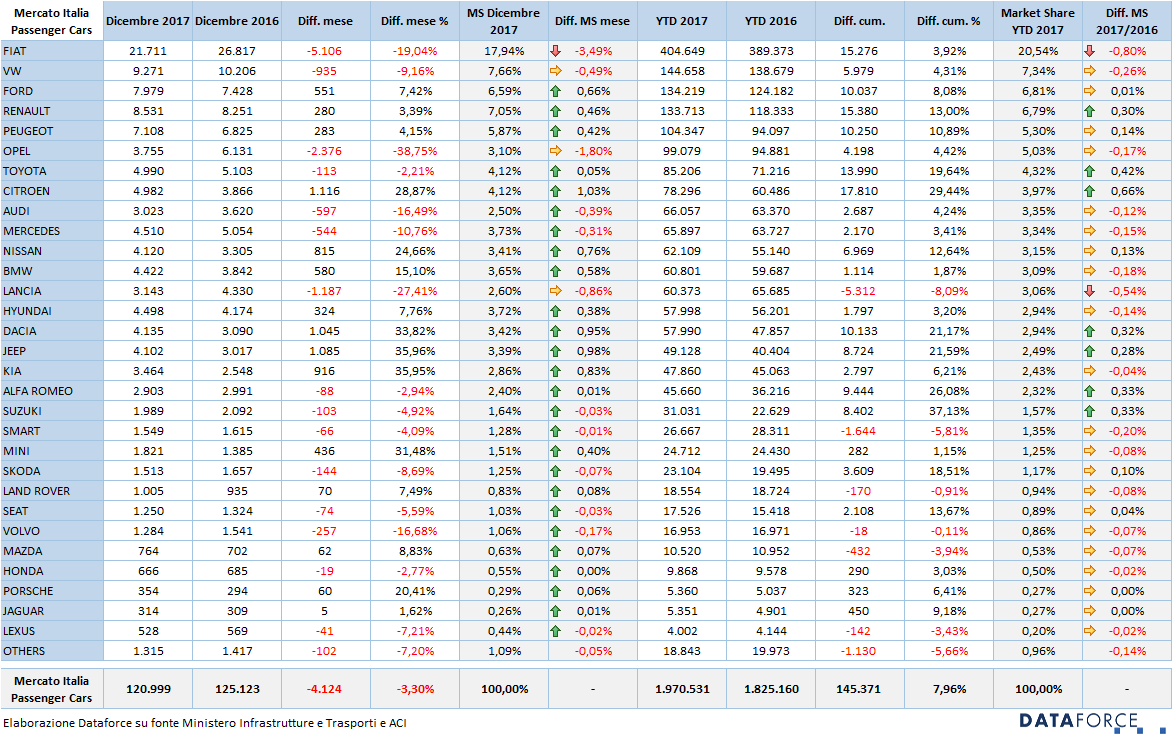This screenshot has height=737, width=1172.
Task: Select the arrow in VOLVO's Diff. MS mese cell
Action: click(x=555, y=531)
